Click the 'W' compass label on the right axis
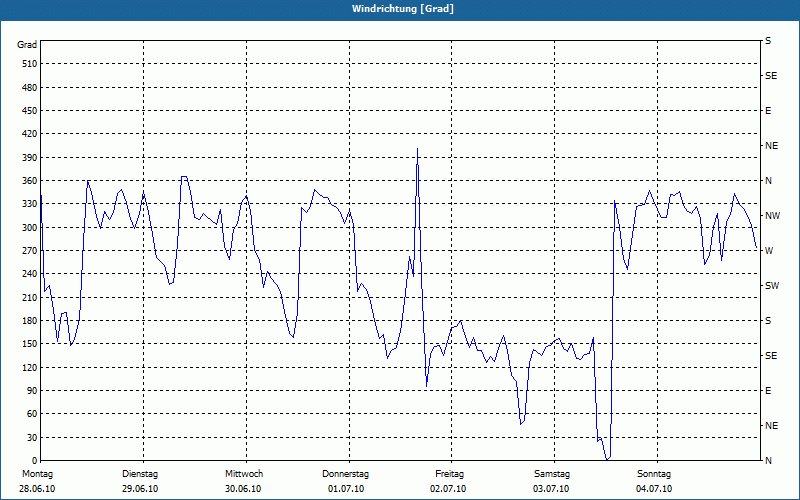Viewport: 800px width, 500px height. click(769, 251)
